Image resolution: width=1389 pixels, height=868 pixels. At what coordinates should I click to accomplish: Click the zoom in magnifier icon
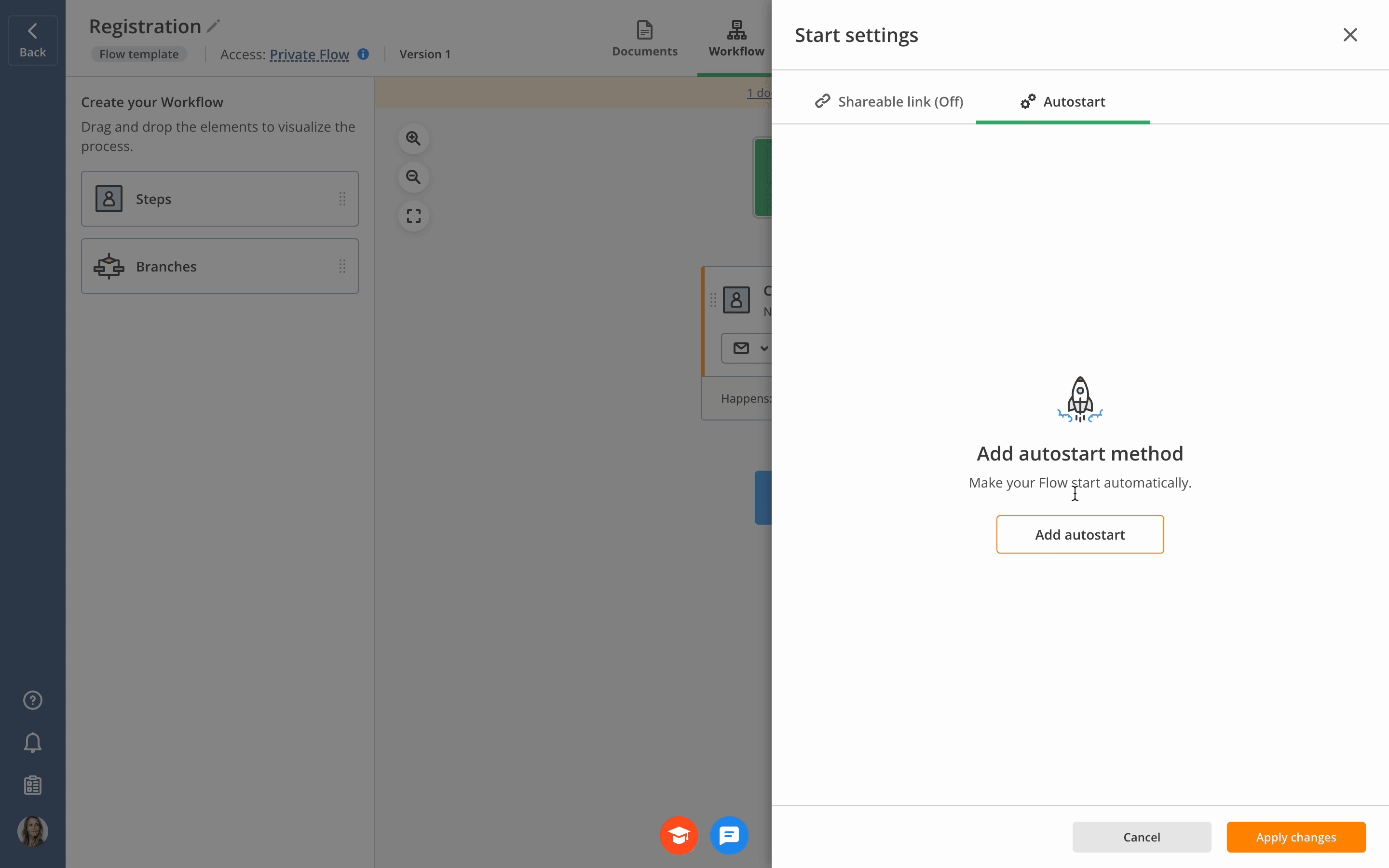pyautogui.click(x=413, y=138)
